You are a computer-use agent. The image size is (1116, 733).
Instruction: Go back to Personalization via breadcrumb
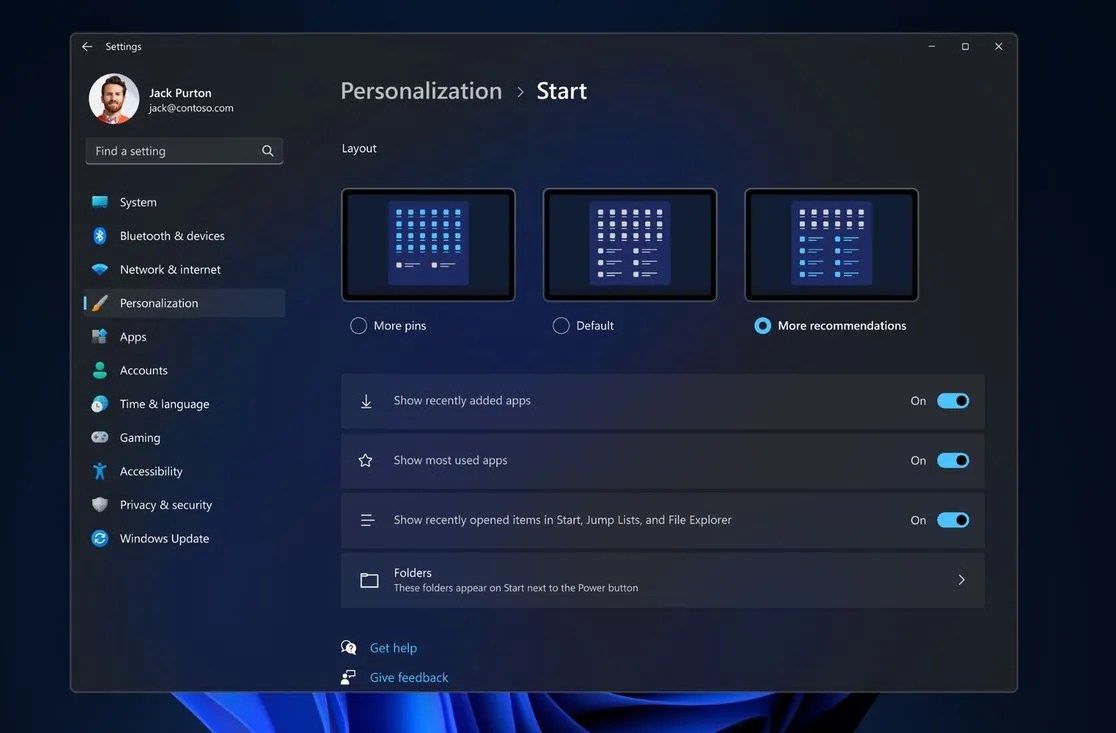pos(421,91)
